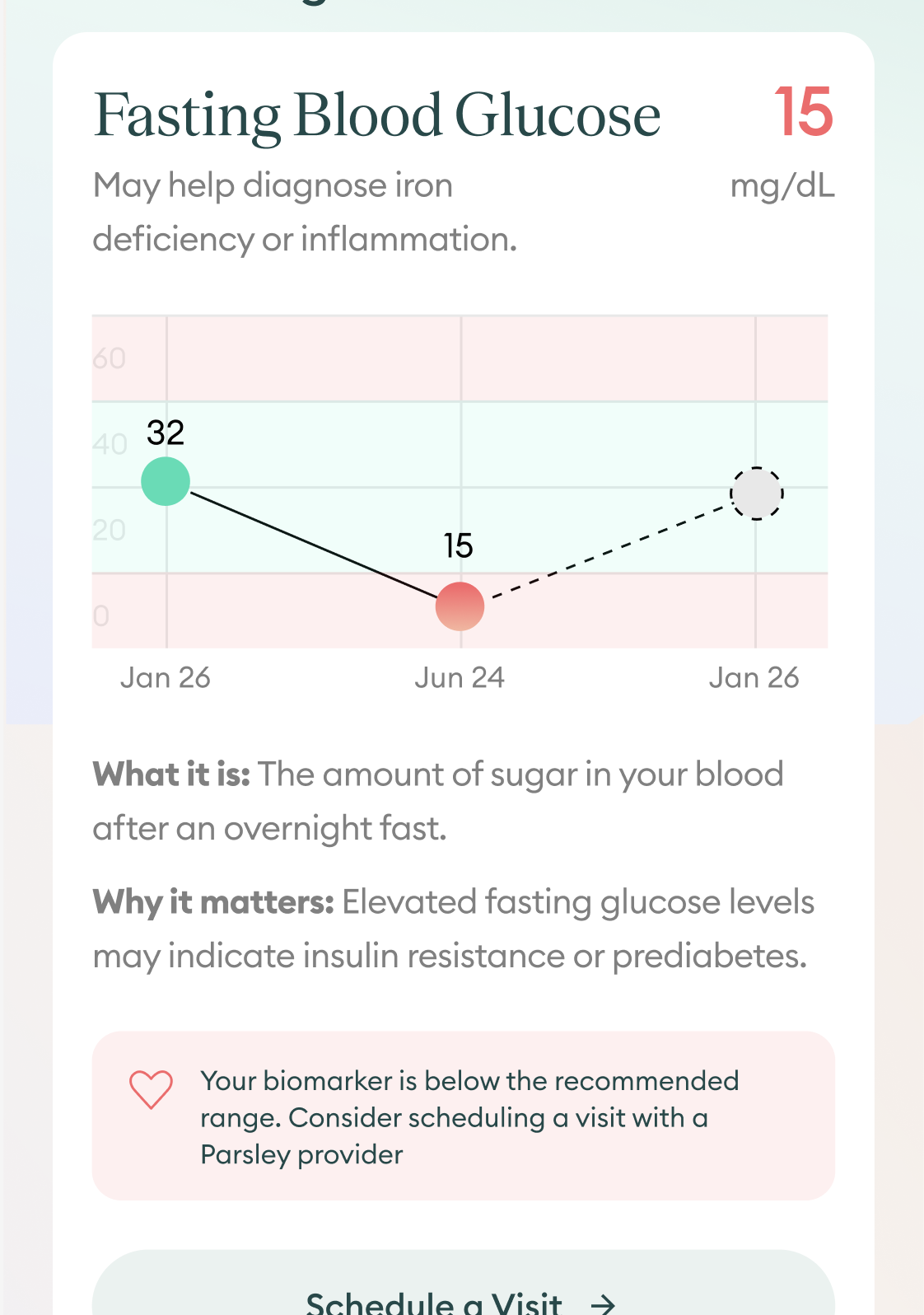924x1315 pixels.
Task: Select the green data point labeled 32
Action: tap(166, 481)
